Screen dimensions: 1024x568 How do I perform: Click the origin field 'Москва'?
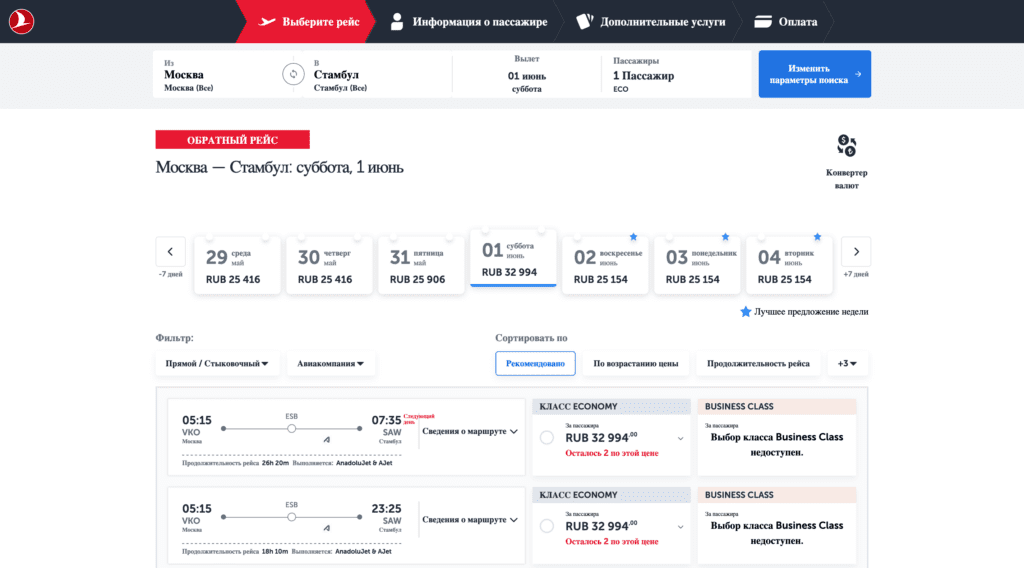coord(221,74)
